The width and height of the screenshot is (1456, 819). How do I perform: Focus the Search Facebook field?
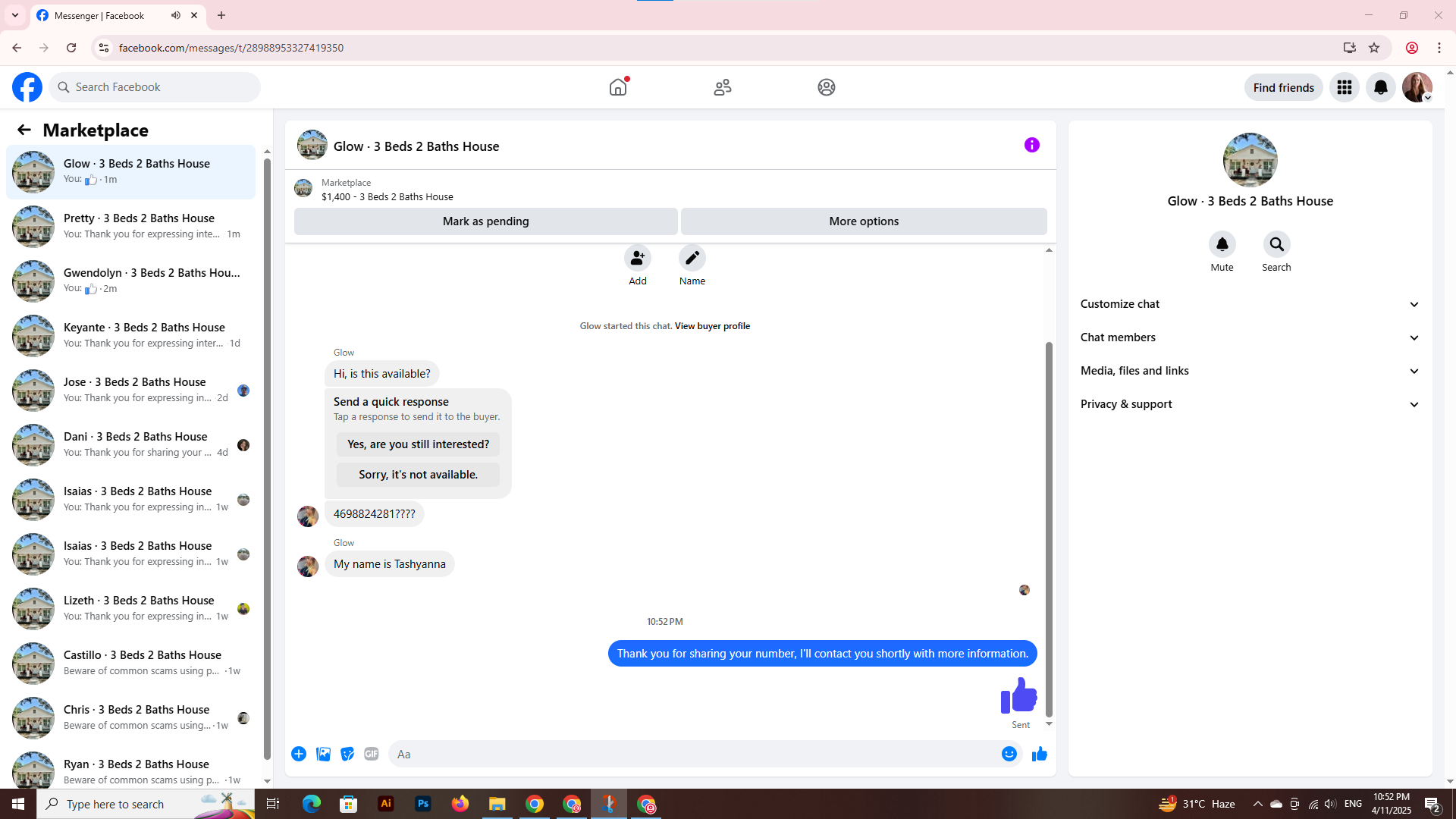click(155, 87)
